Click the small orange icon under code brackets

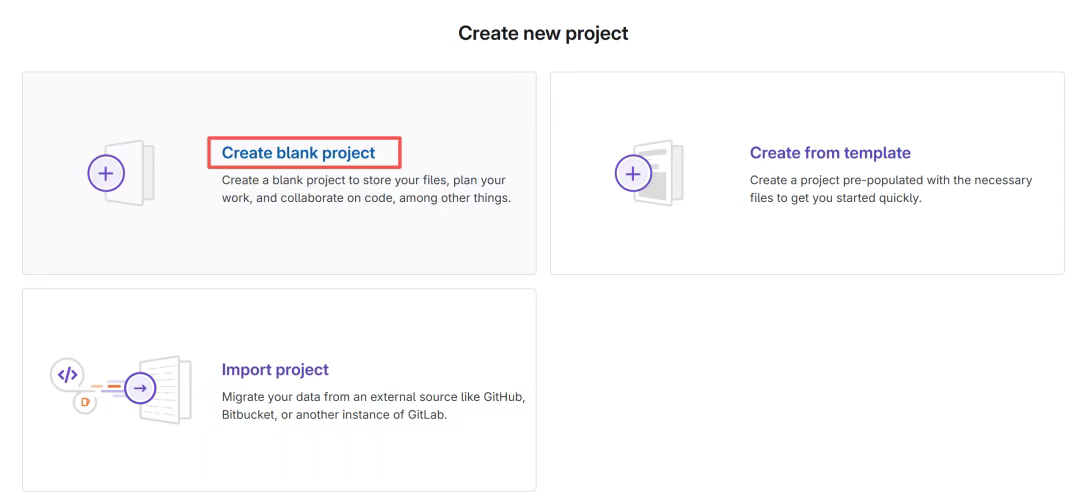point(85,402)
